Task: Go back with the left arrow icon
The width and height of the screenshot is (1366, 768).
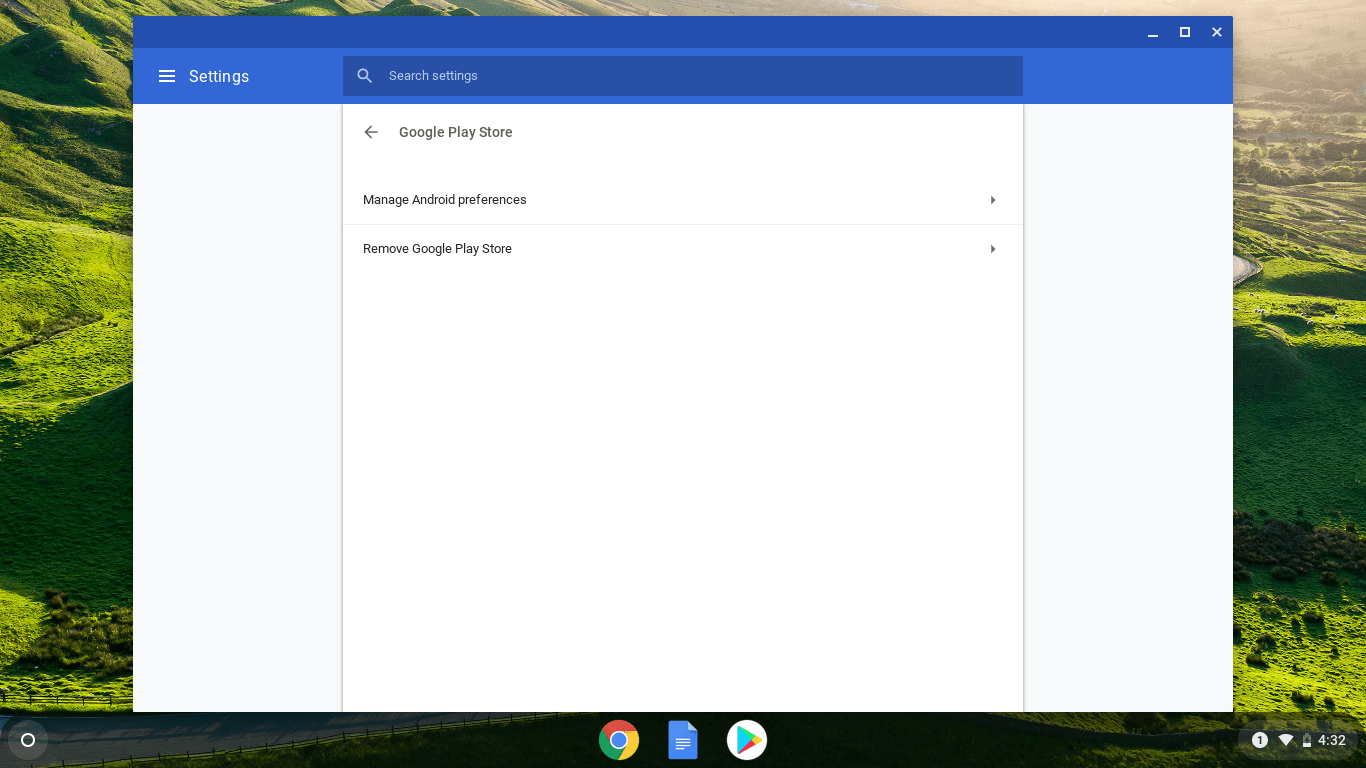Action: [x=371, y=132]
